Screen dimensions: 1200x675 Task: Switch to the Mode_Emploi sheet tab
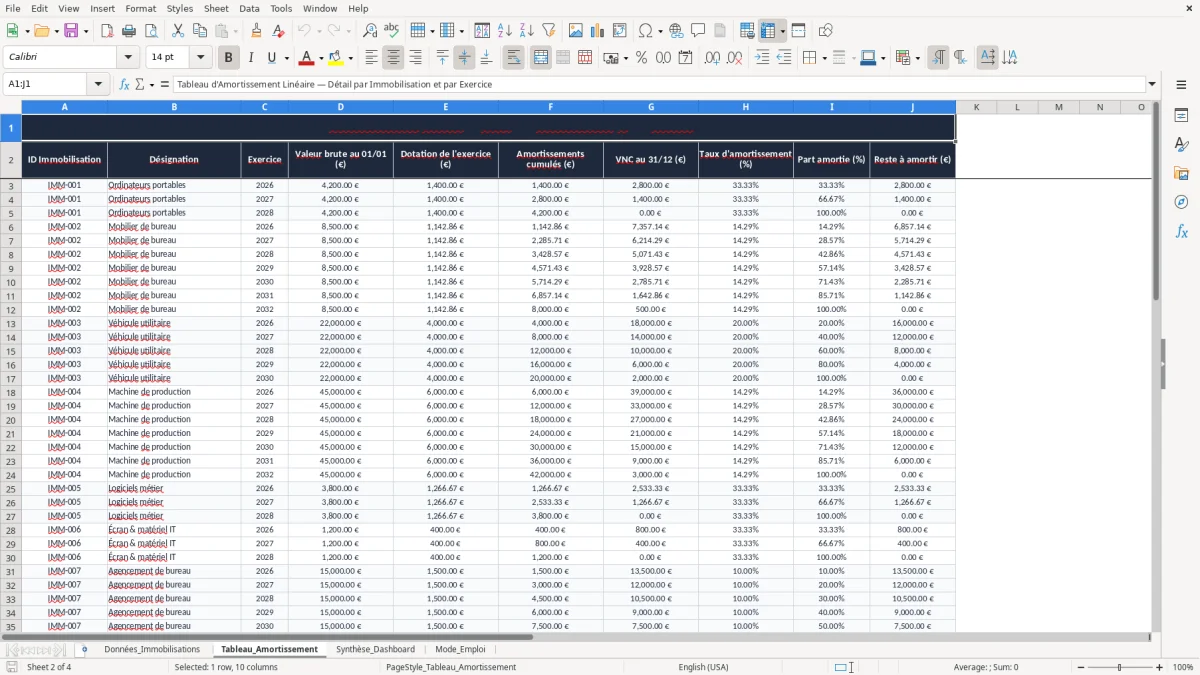(460, 649)
